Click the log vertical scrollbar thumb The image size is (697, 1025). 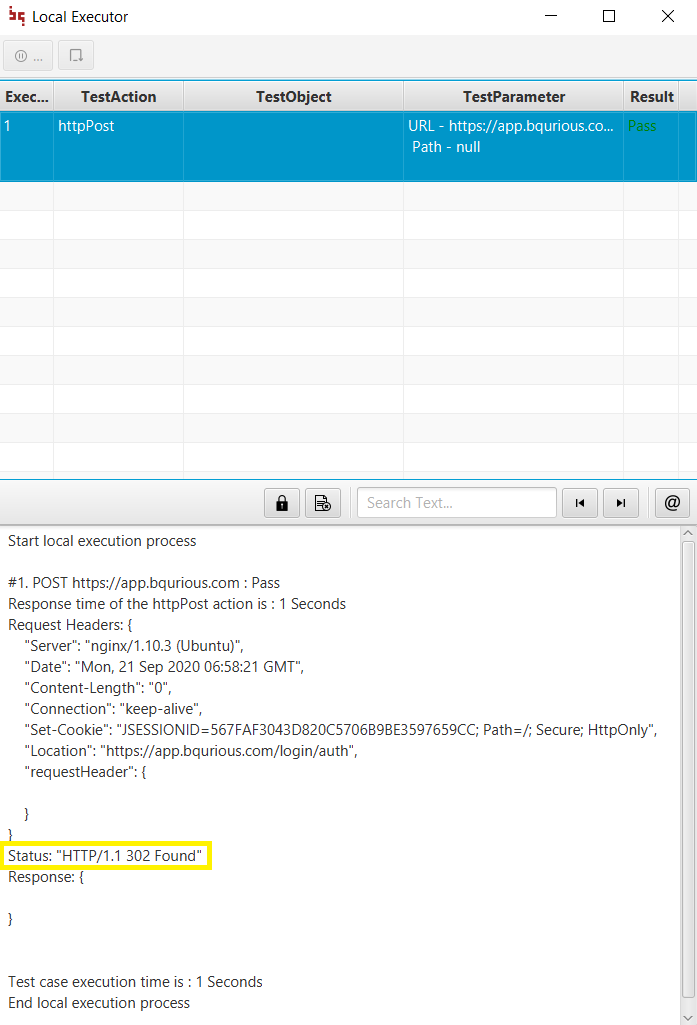coord(688,769)
